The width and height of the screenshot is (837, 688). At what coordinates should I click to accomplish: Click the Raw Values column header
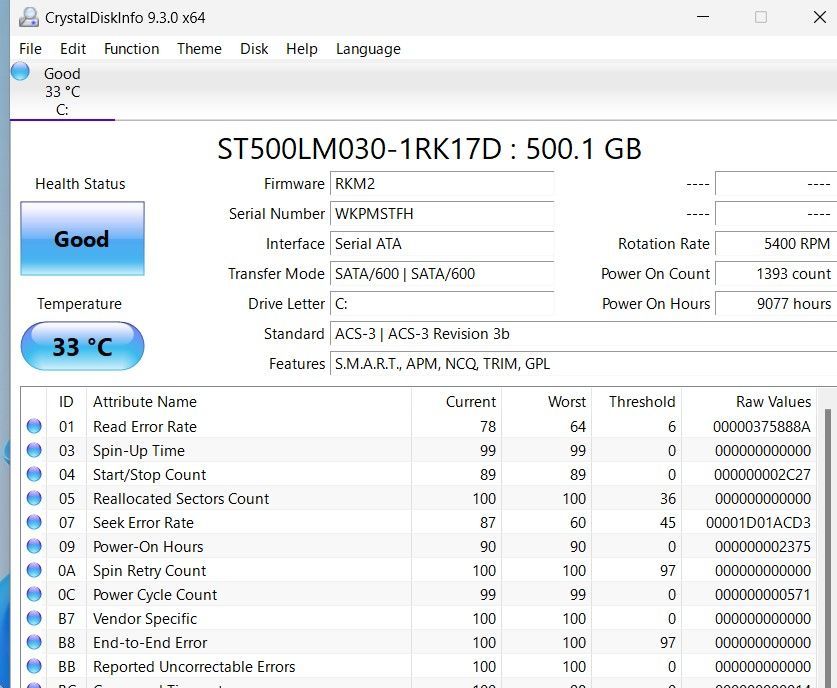[x=749, y=401]
